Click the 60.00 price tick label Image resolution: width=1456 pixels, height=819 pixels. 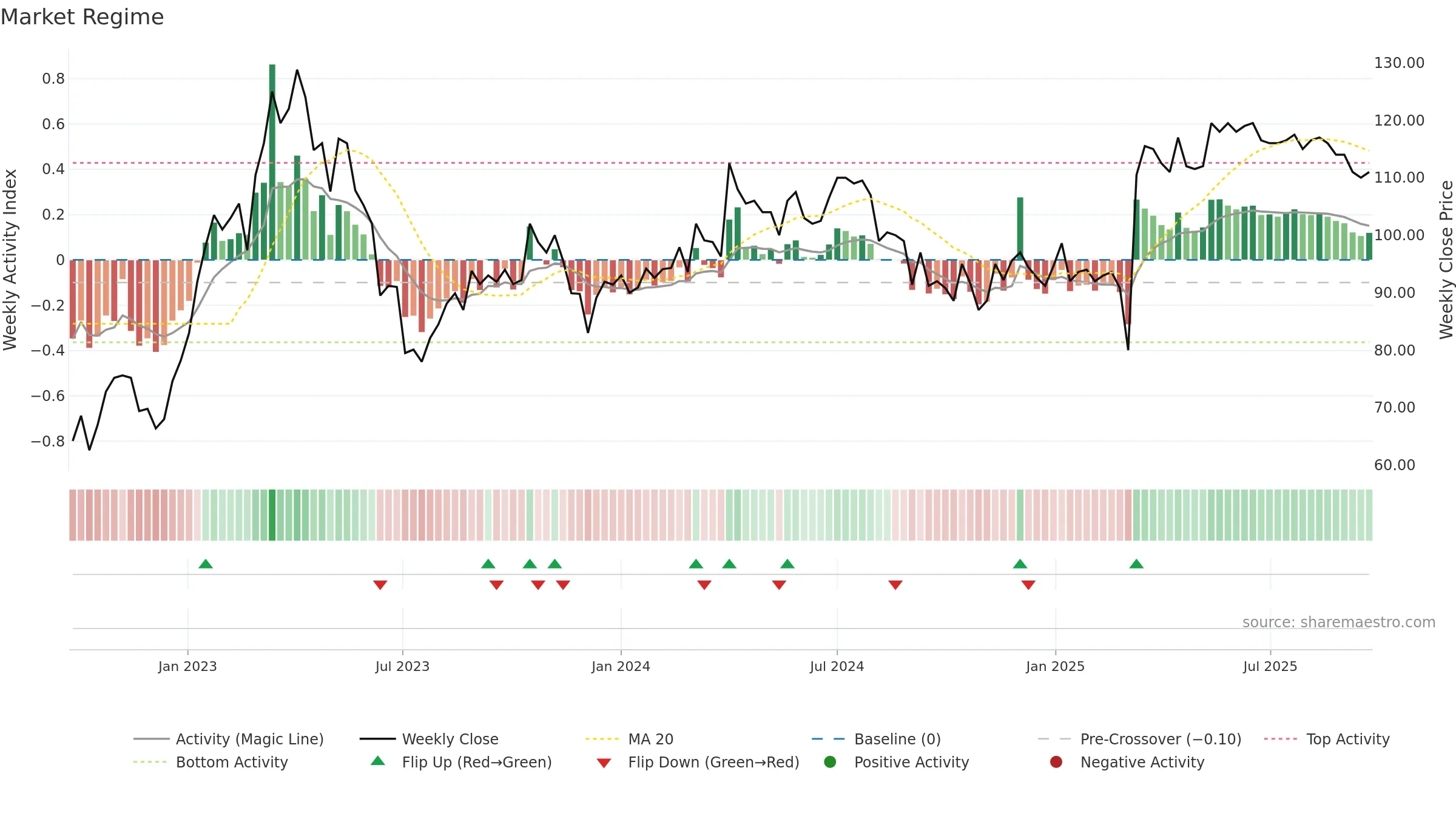[1395, 465]
